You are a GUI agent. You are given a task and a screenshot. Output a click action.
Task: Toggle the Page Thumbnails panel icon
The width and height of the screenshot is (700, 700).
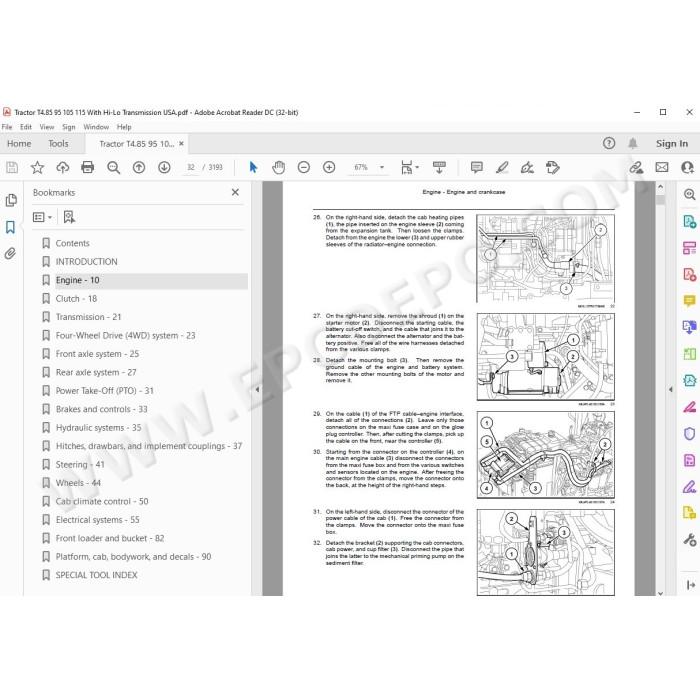[11, 200]
